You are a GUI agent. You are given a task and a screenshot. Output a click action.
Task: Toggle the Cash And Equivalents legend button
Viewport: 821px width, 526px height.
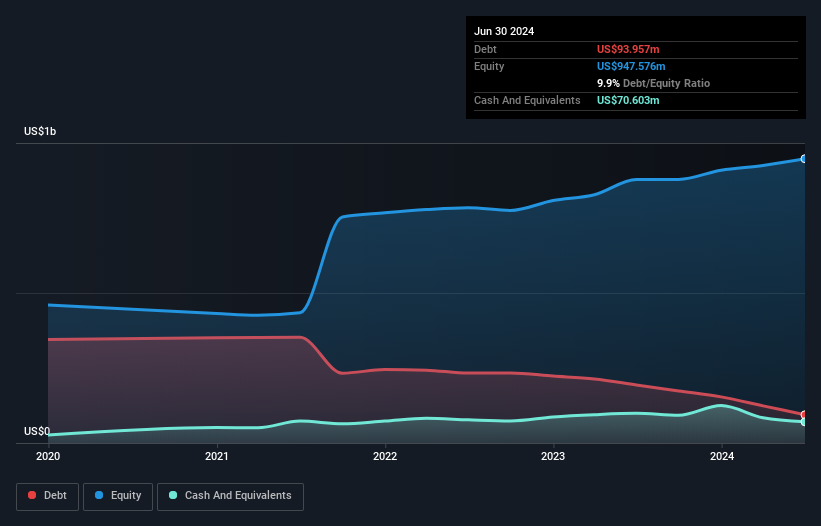(230, 496)
